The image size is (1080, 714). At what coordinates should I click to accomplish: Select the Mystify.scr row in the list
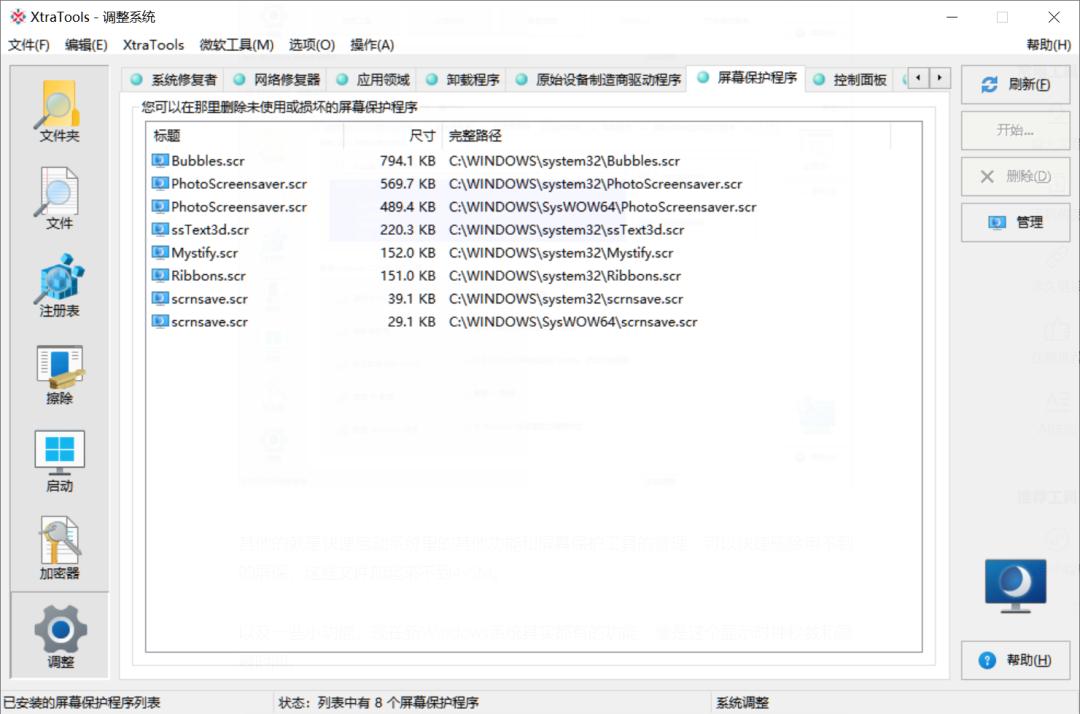[x=250, y=252]
